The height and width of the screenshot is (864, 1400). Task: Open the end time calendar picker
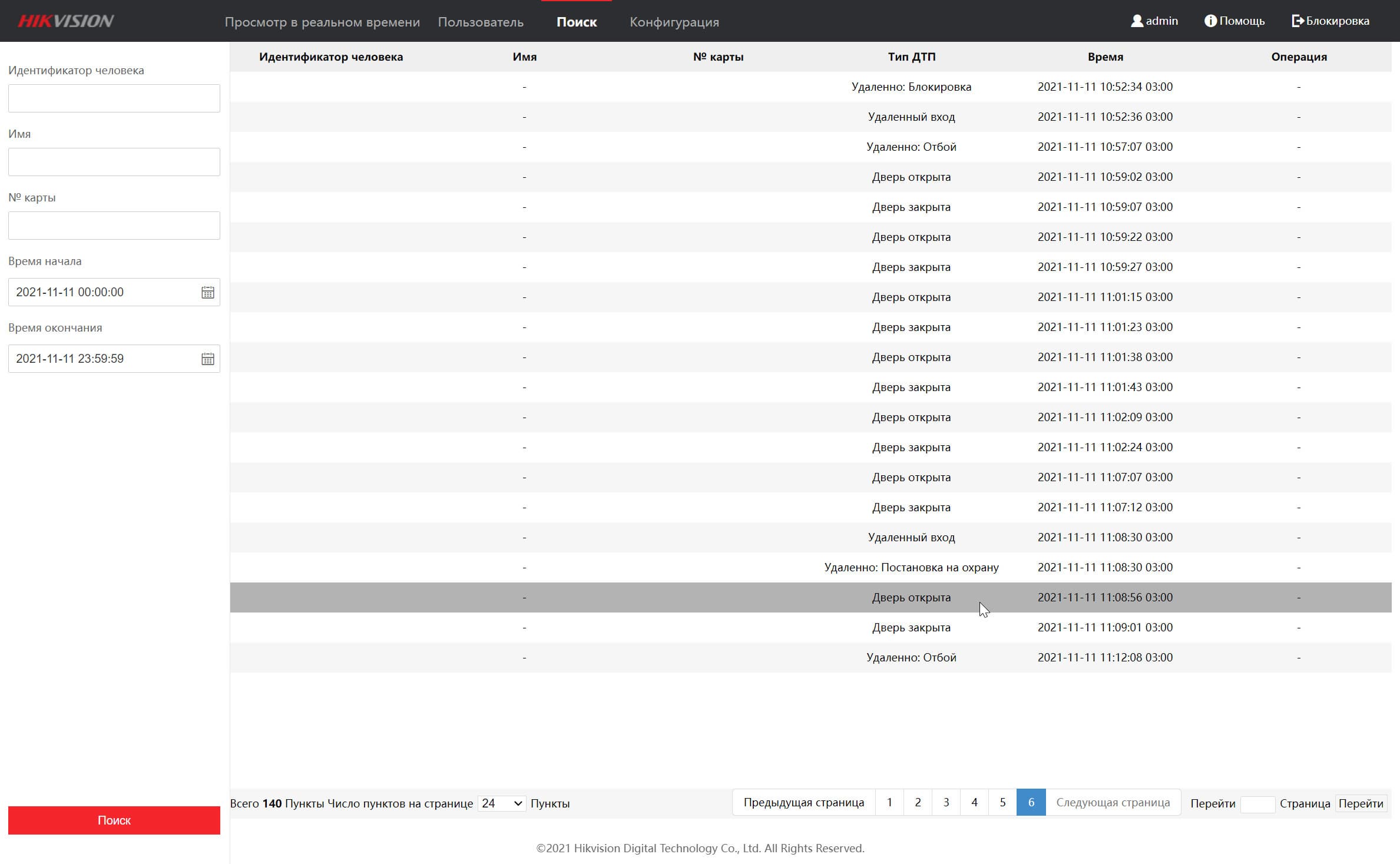(x=207, y=359)
